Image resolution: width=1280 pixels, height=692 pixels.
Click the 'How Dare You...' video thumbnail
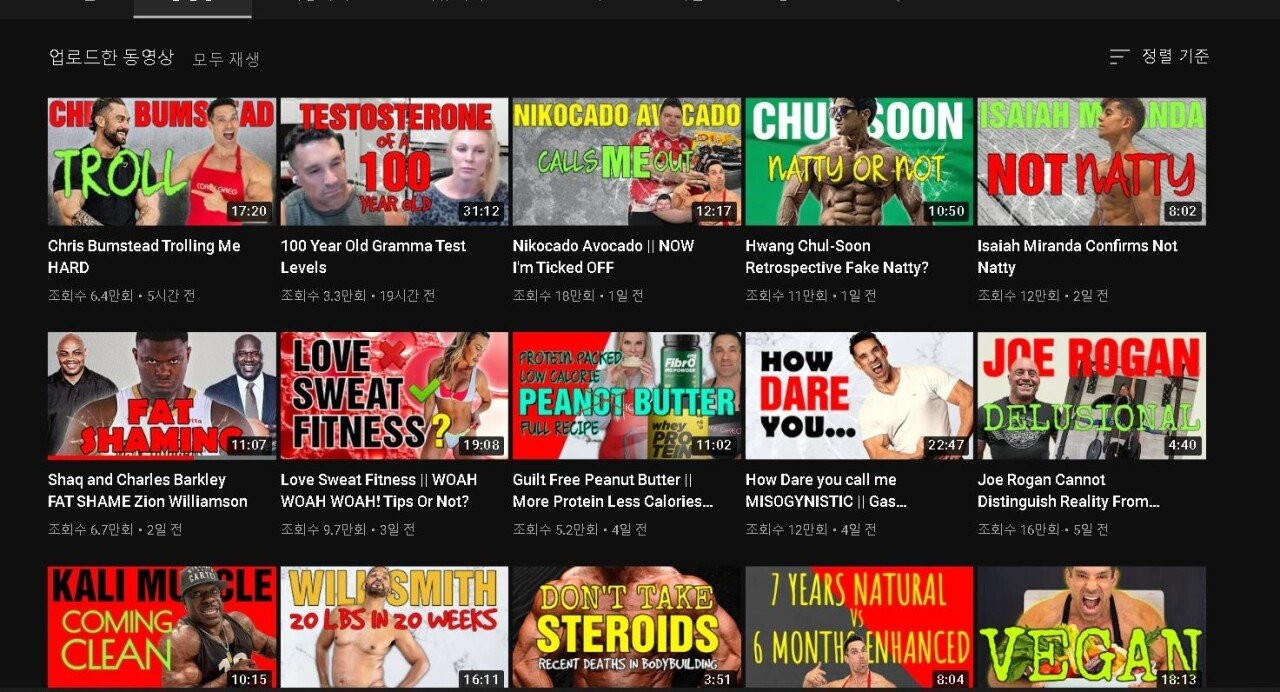[x=858, y=395]
